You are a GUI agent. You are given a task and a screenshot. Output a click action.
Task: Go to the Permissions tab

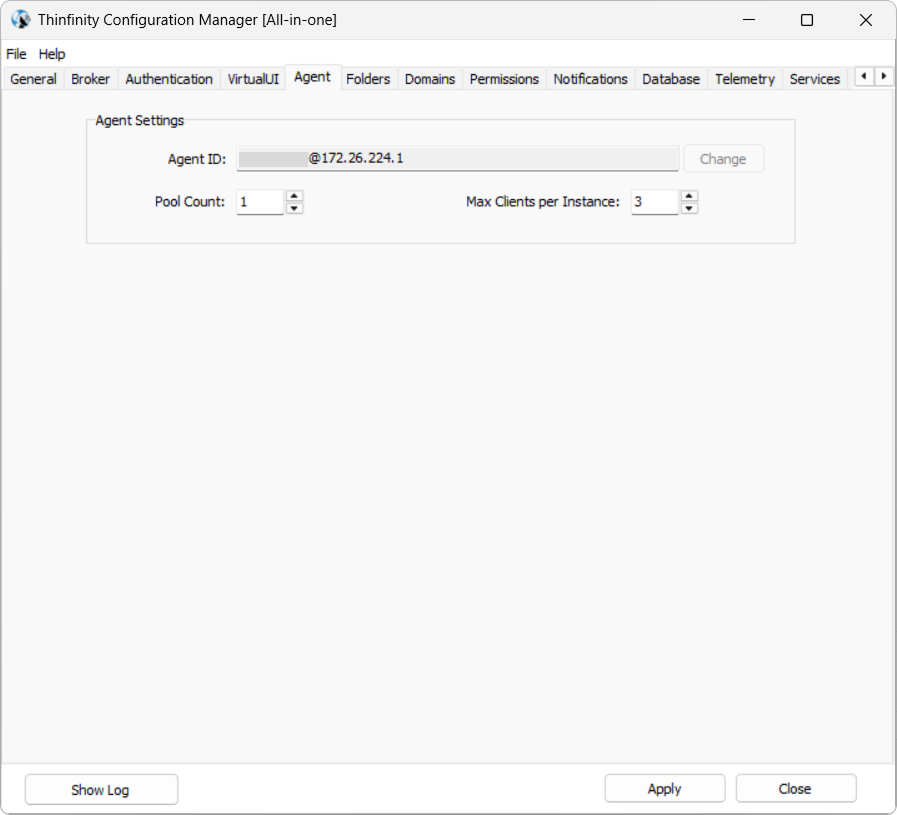(504, 79)
